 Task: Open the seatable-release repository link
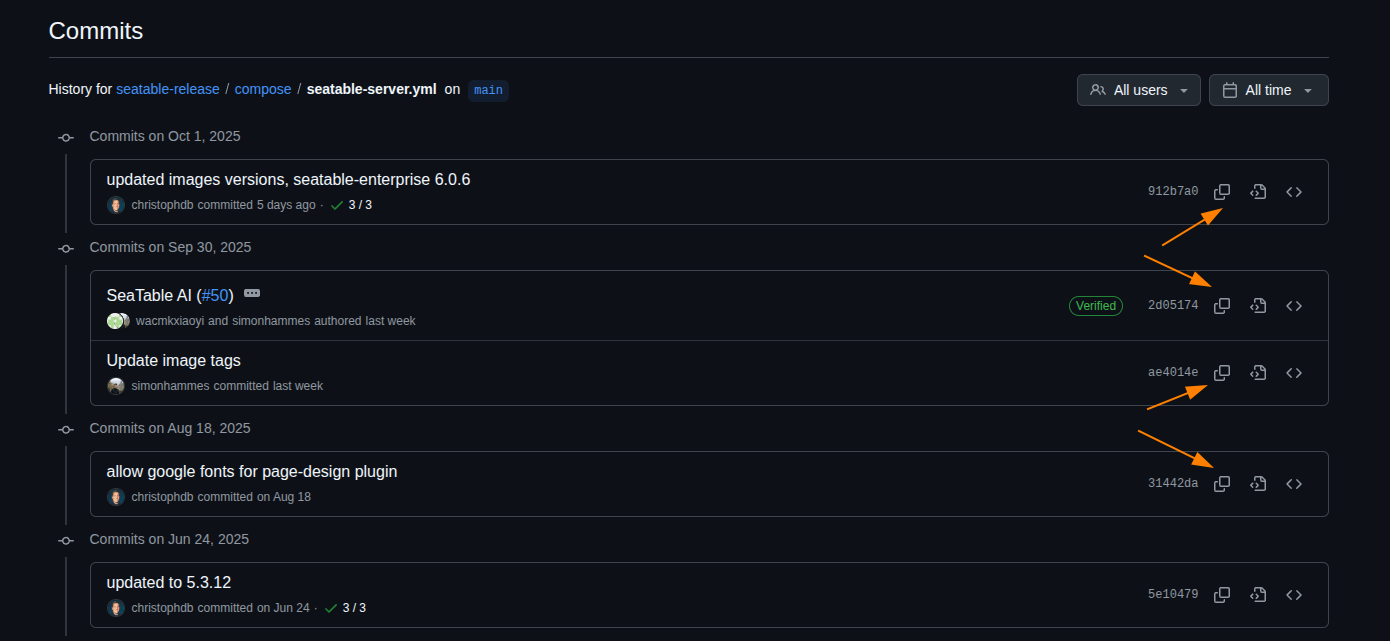click(x=168, y=89)
